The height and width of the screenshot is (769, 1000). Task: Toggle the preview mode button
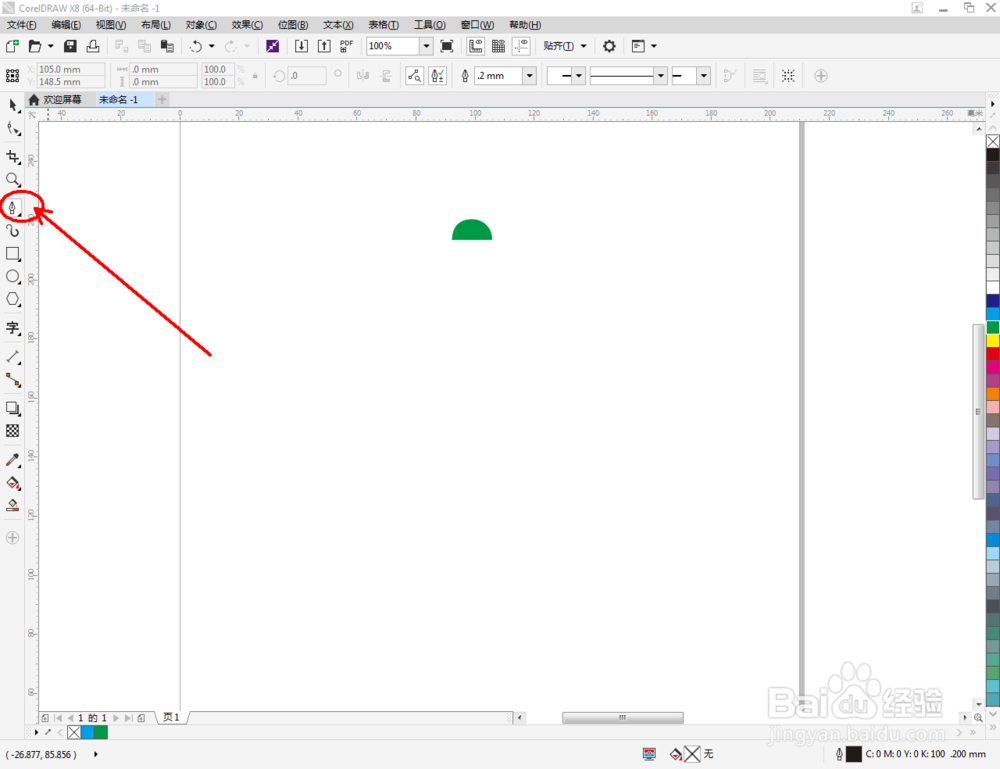click(415, 76)
